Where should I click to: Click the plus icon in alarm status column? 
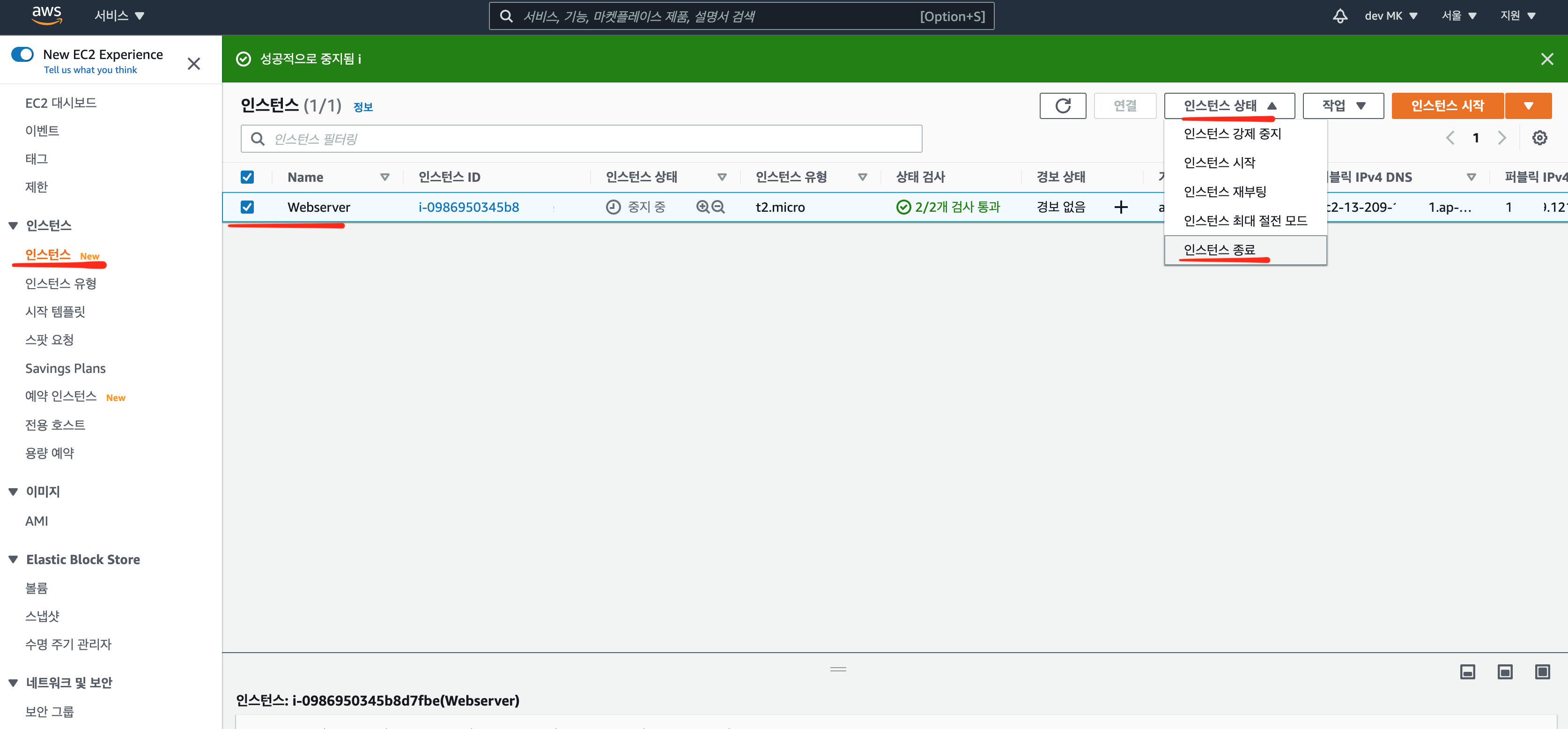point(1121,208)
